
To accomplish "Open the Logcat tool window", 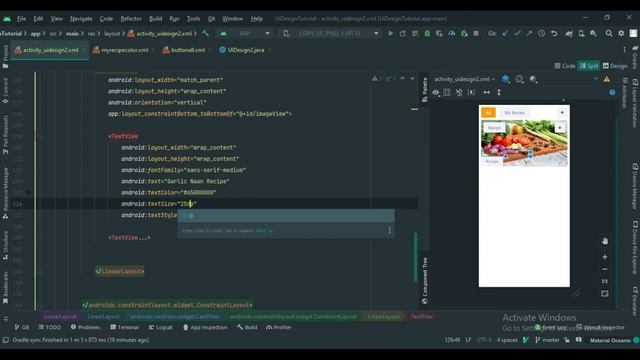I will [x=160, y=327].
